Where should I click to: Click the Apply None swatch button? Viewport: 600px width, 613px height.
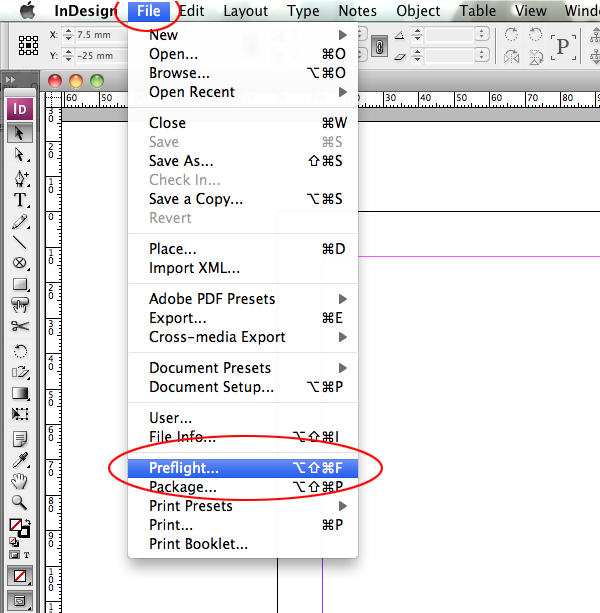click(20, 576)
